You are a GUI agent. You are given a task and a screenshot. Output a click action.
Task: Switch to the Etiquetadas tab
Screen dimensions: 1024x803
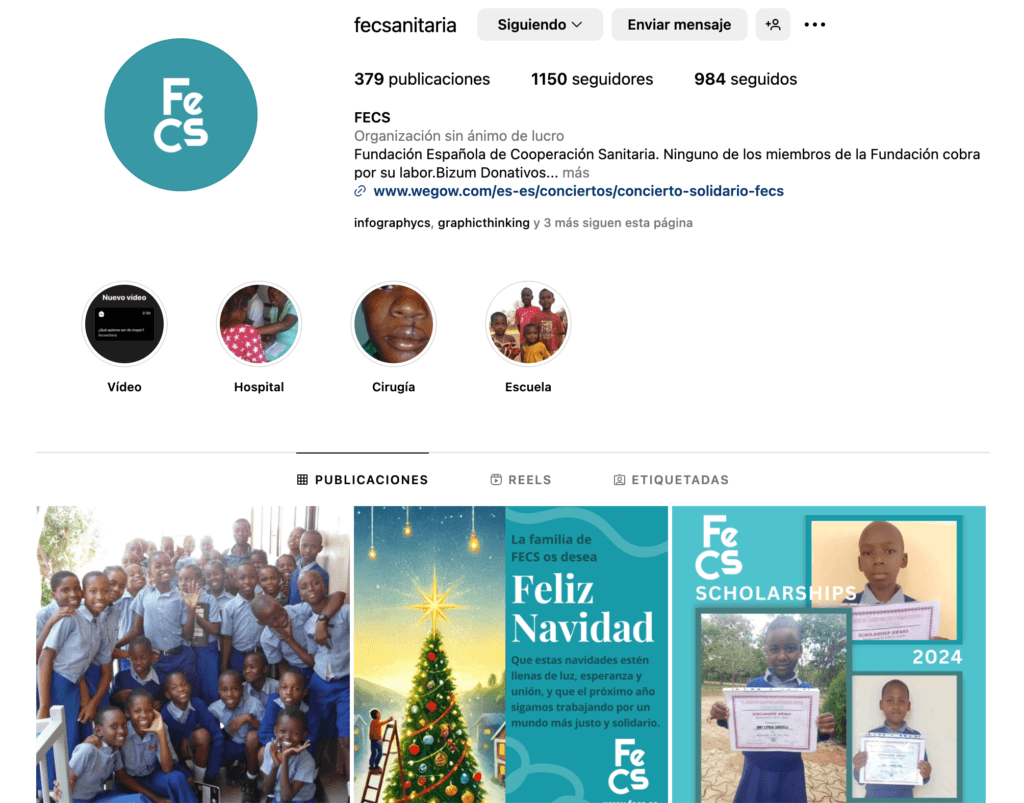[x=671, y=480]
